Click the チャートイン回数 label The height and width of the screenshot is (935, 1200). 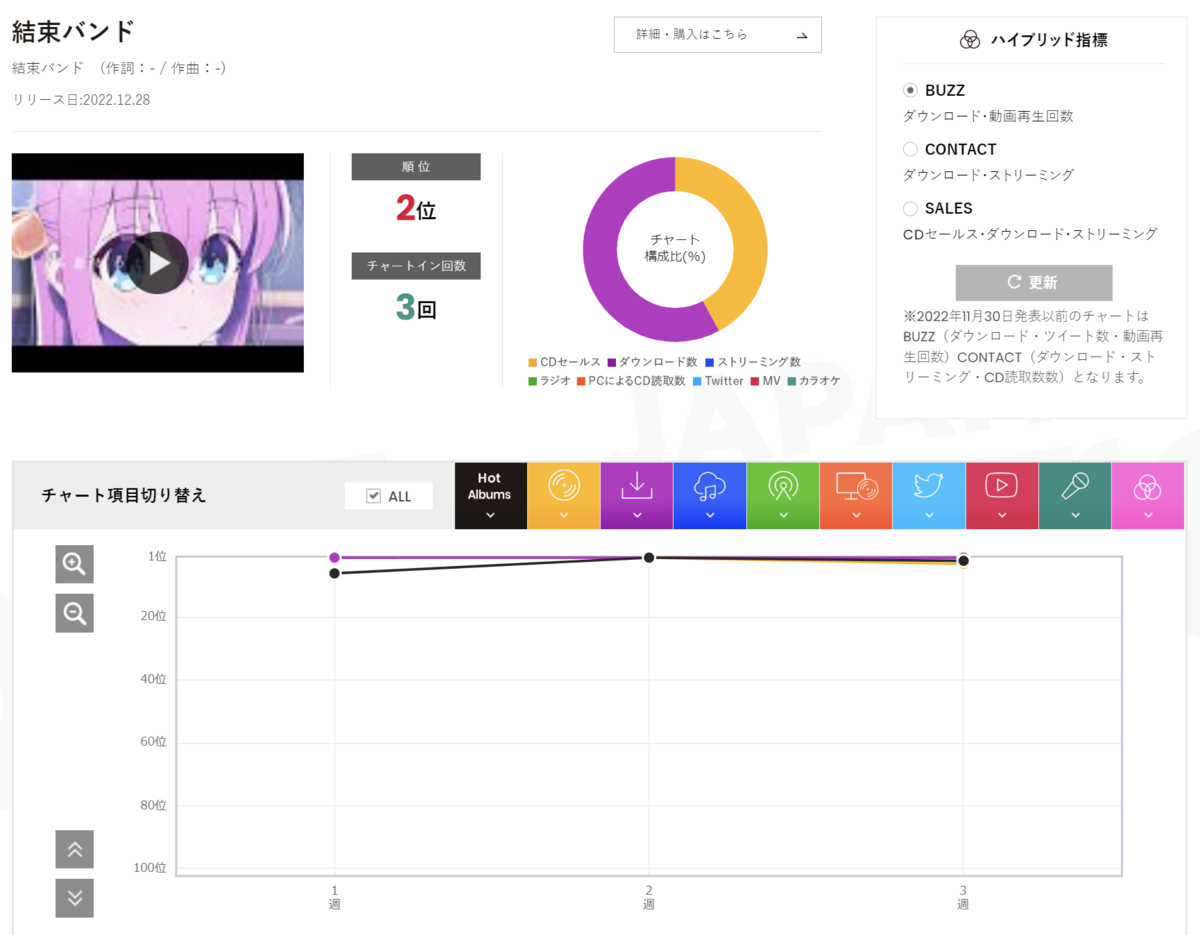(416, 266)
